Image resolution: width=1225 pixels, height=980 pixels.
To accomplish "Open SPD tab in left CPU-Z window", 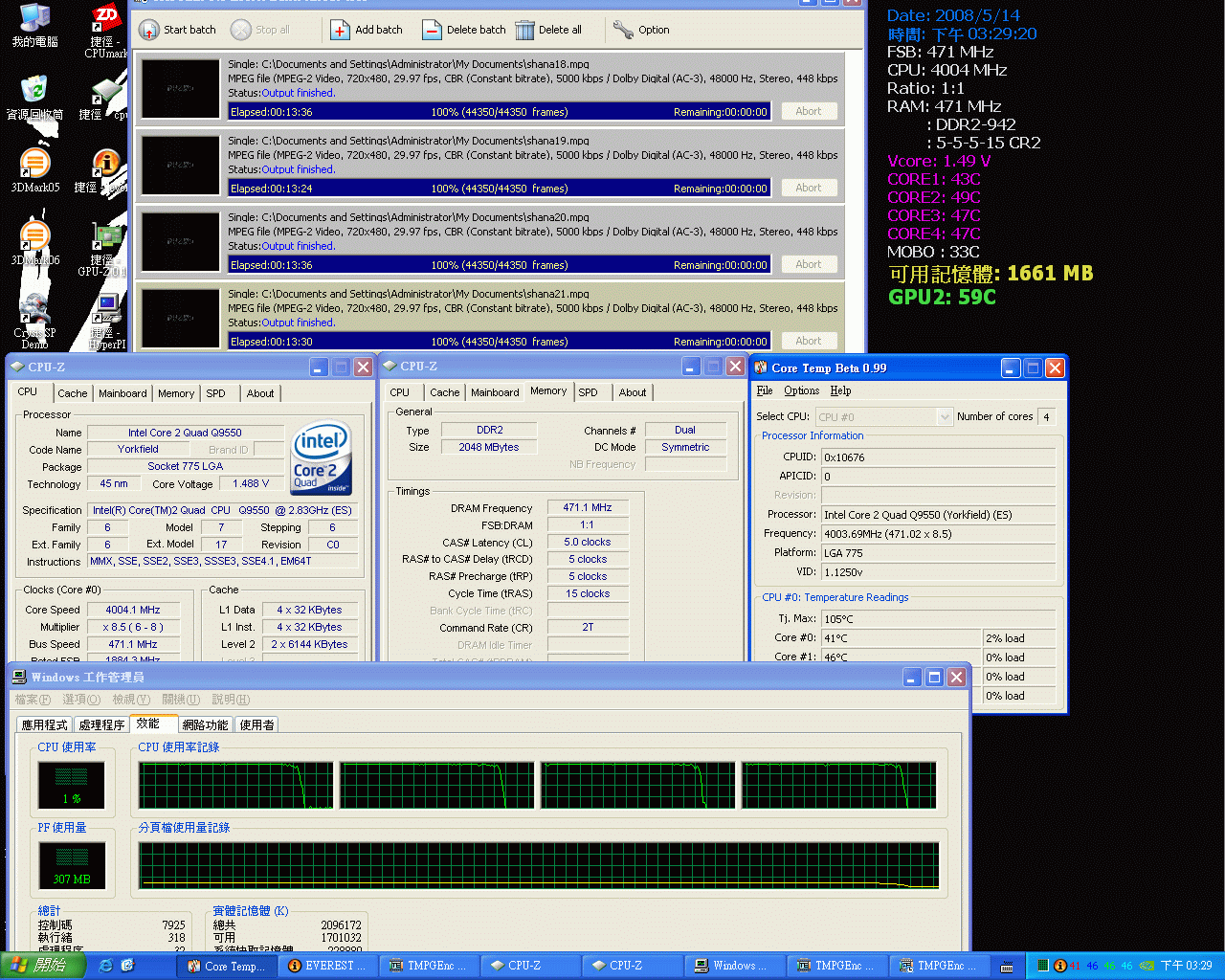I will pyautogui.click(x=216, y=393).
